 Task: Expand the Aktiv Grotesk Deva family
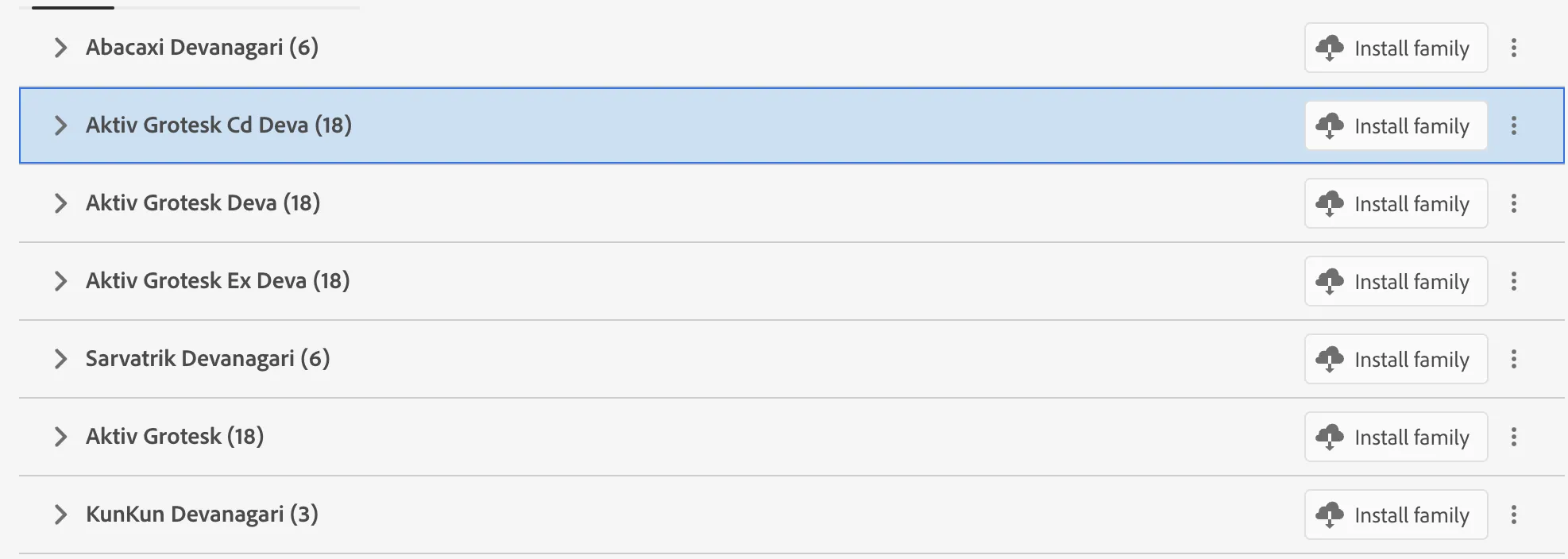click(60, 203)
